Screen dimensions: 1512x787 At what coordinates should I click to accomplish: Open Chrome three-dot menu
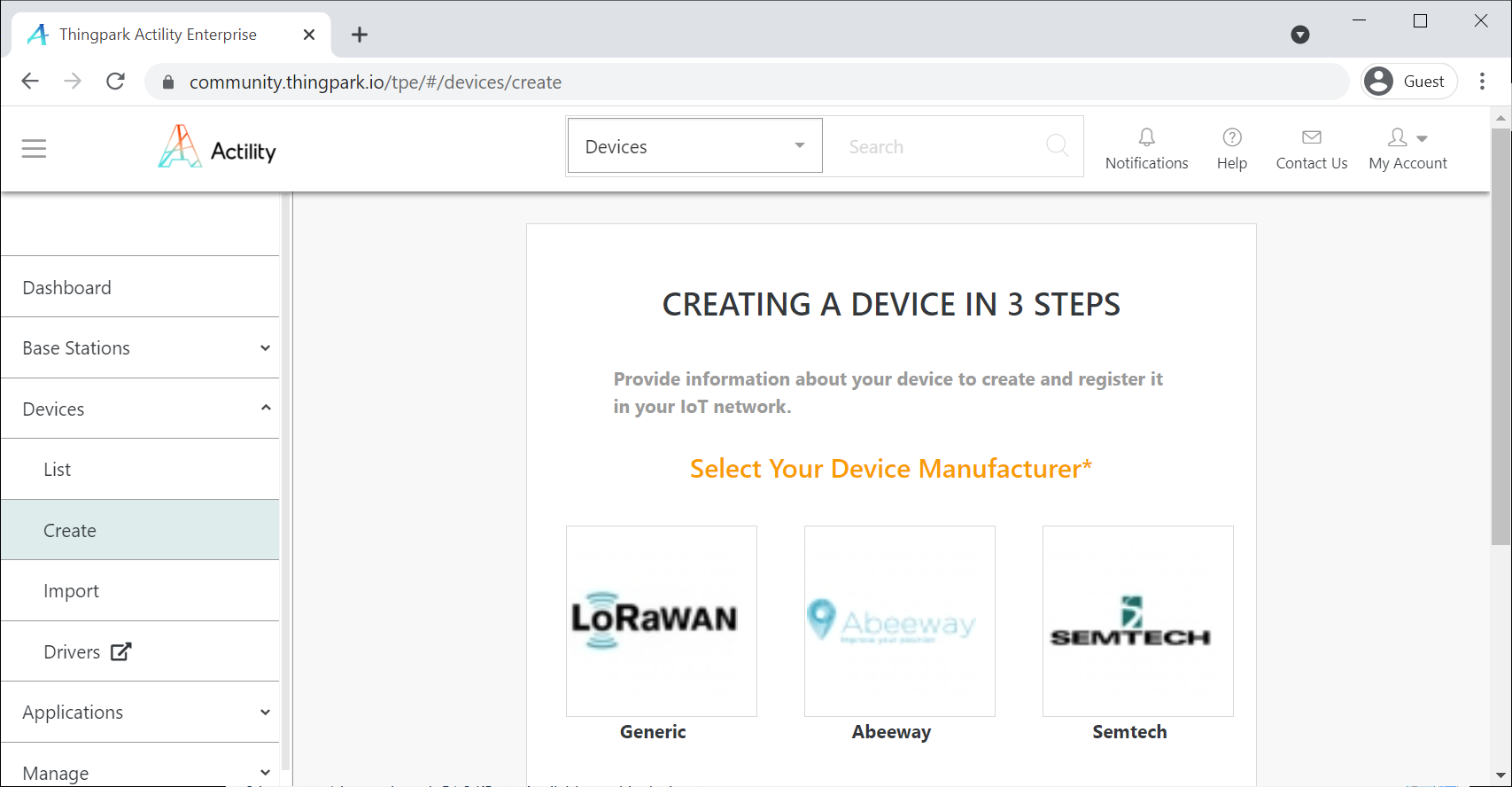pyautogui.click(x=1482, y=82)
